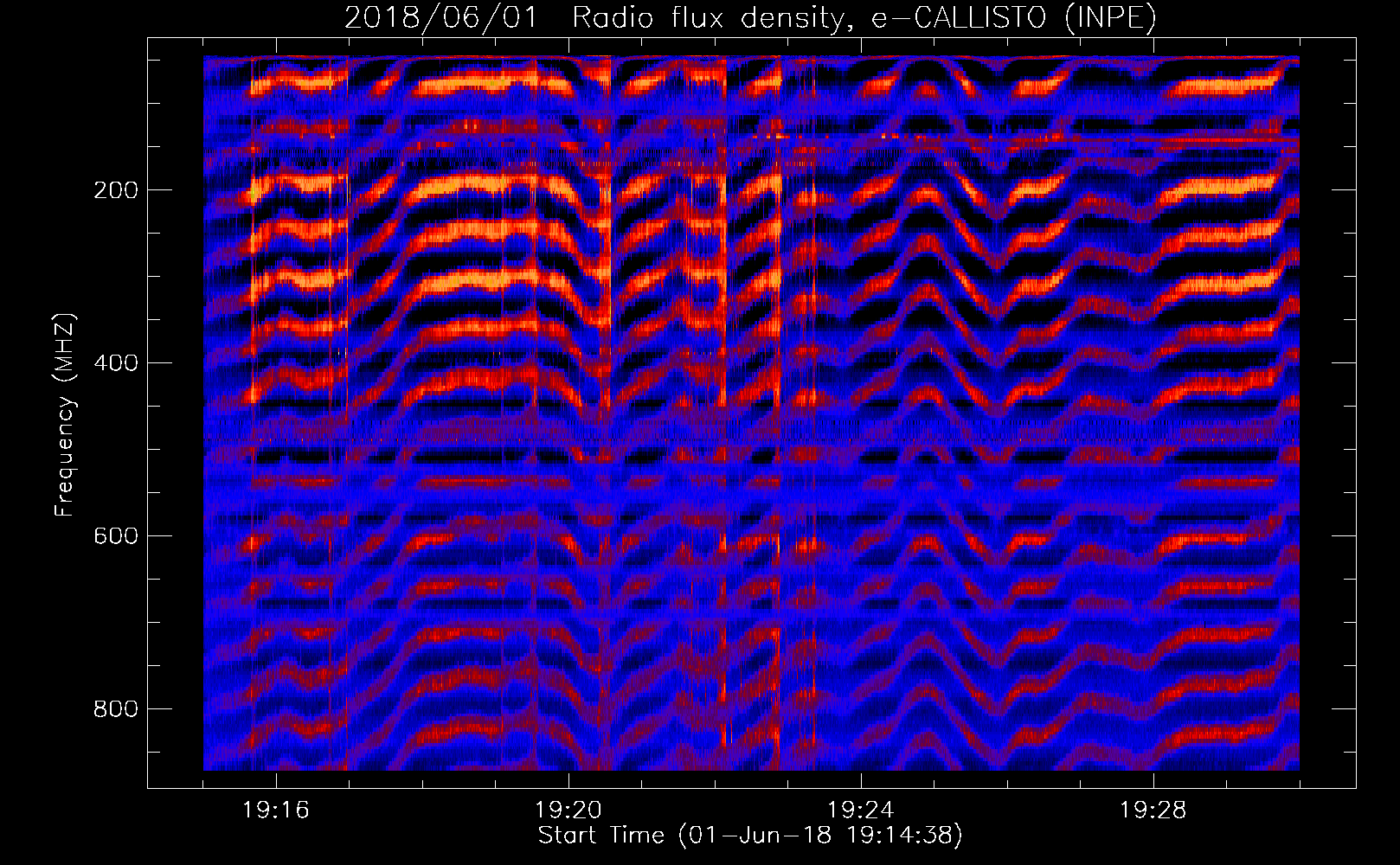Click the 400 frequency tick label
The image size is (1400, 865).
(x=115, y=363)
